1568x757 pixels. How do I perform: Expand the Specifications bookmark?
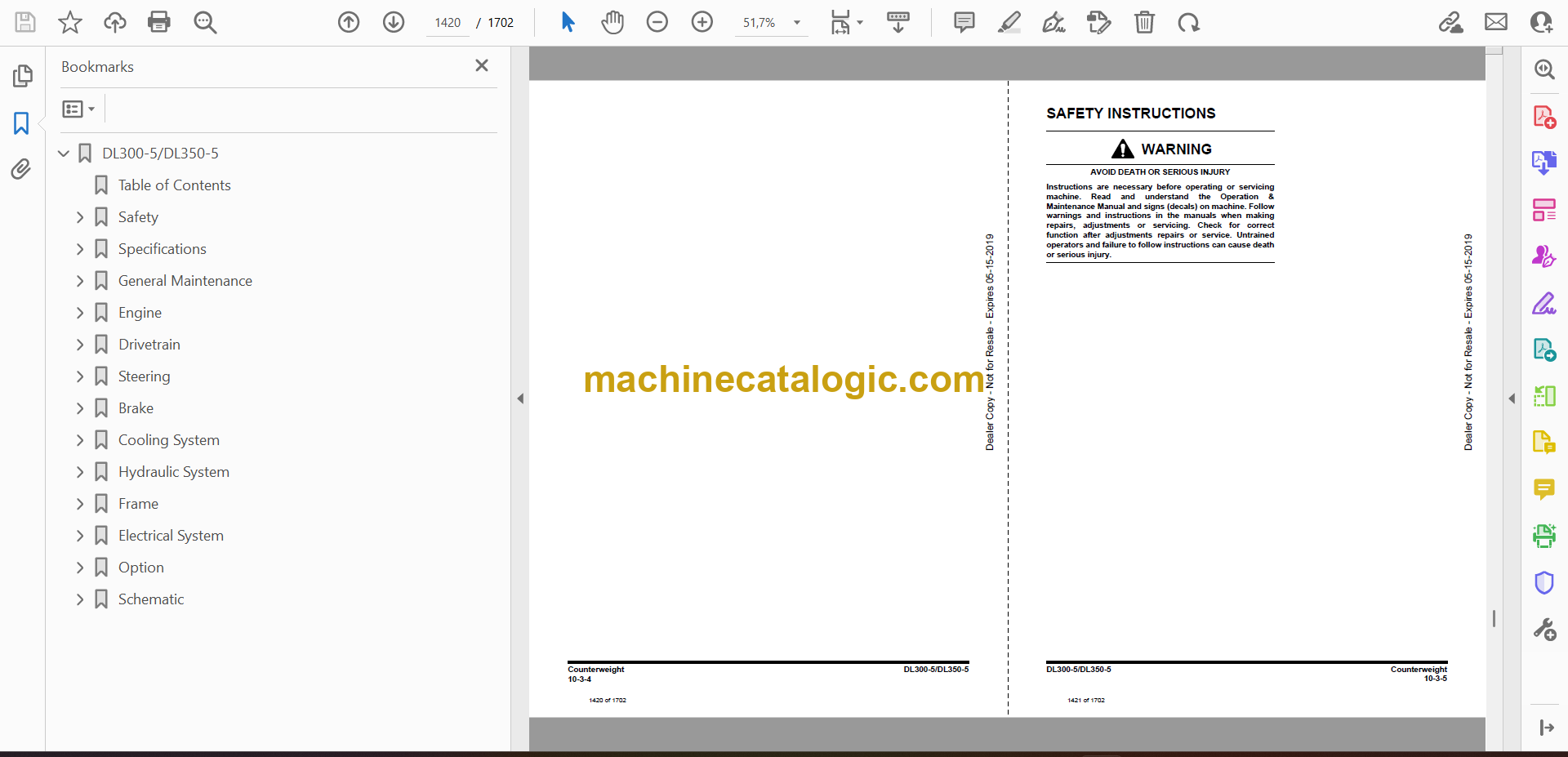(80, 249)
